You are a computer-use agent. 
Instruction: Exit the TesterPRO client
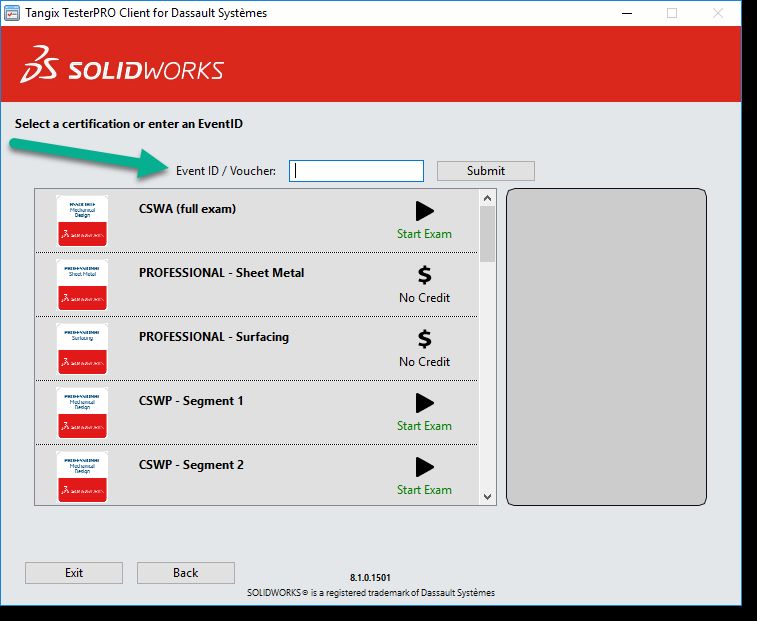[x=74, y=573]
